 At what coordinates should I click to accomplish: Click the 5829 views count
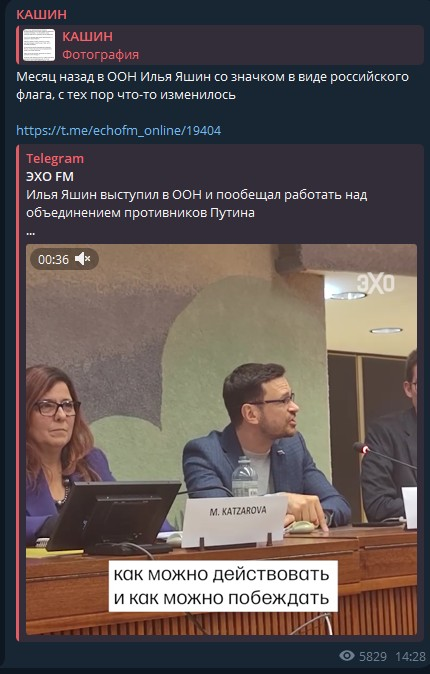coord(373,656)
